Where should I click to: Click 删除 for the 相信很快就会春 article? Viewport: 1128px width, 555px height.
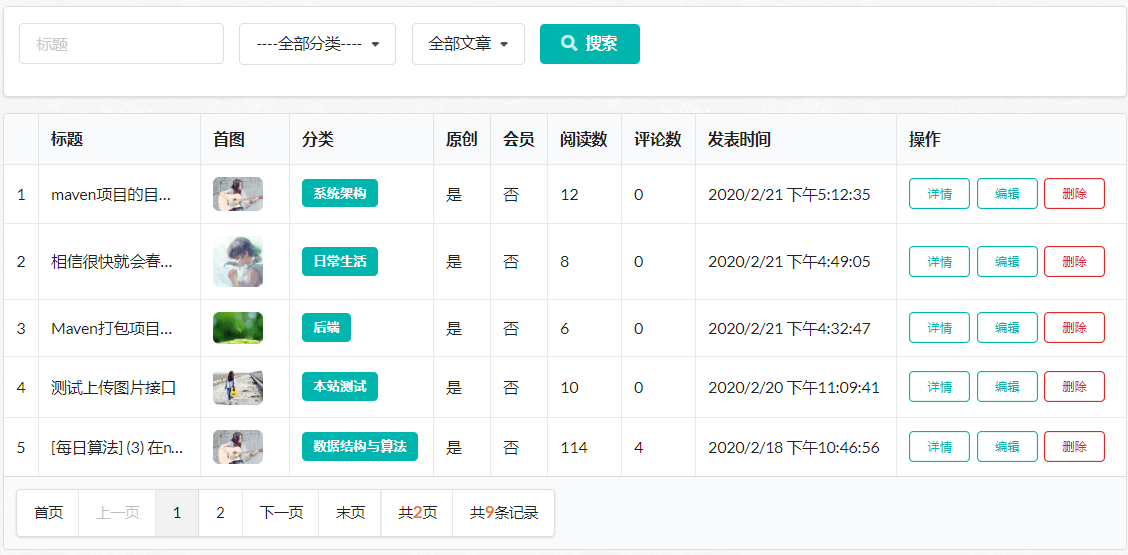[x=1074, y=261]
